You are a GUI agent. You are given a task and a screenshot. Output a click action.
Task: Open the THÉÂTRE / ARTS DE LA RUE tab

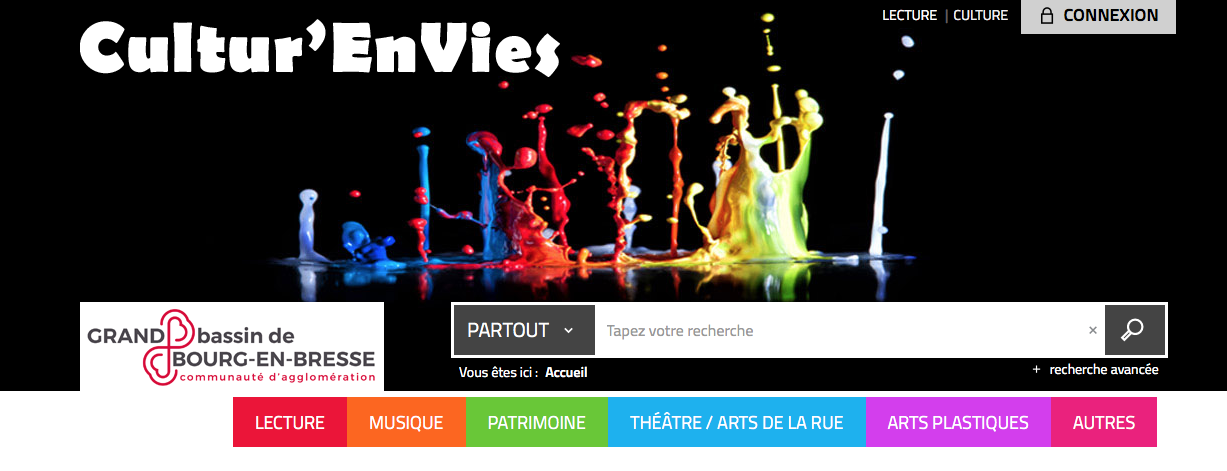pyautogui.click(x=736, y=422)
